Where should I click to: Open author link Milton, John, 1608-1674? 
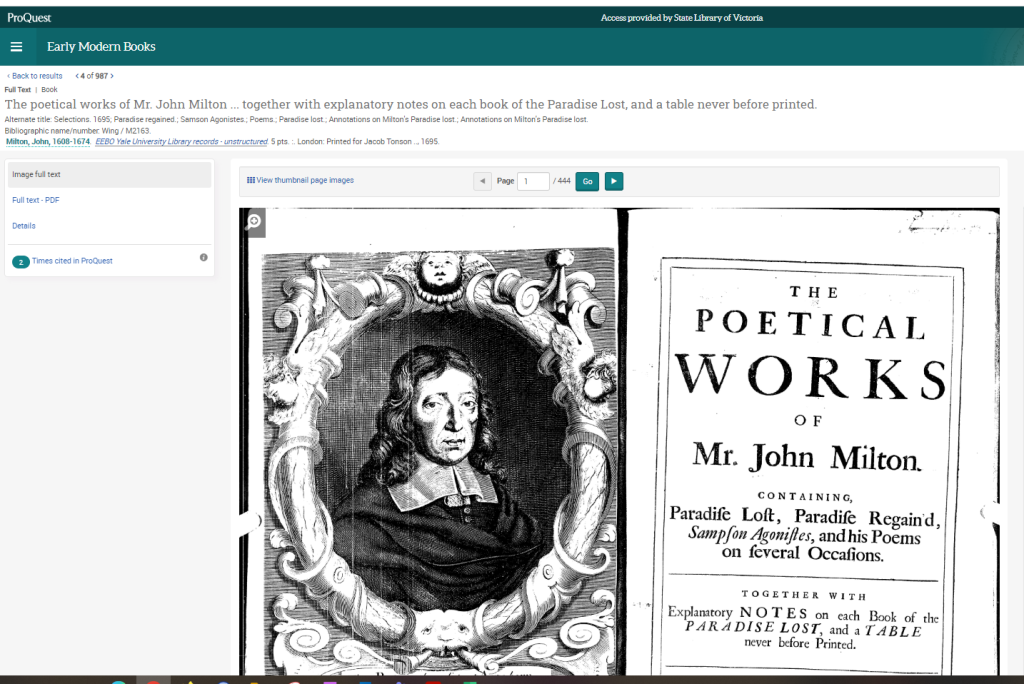pyautogui.click(x=48, y=142)
